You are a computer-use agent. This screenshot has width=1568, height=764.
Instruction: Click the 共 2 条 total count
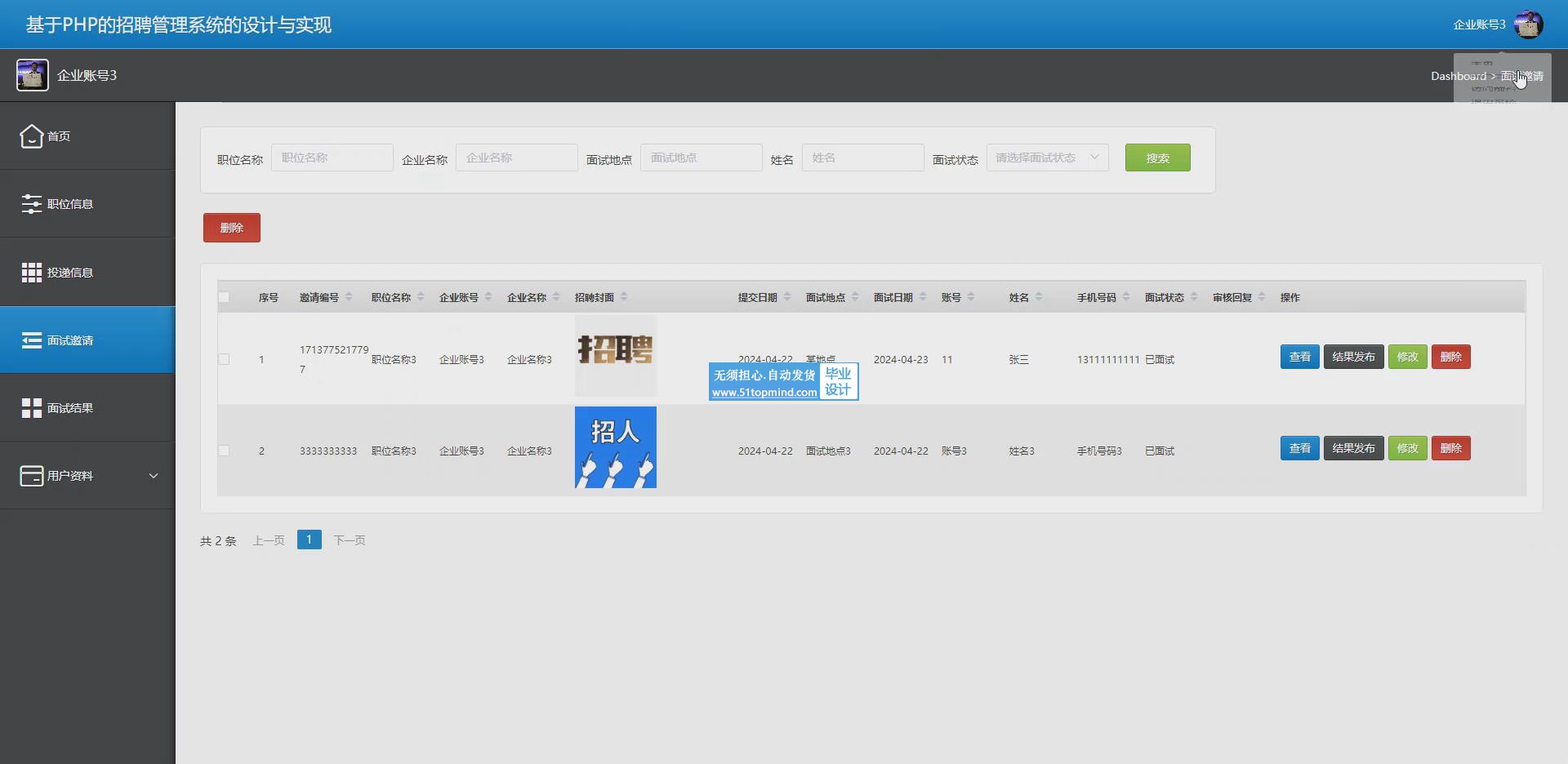[x=218, y=541]
